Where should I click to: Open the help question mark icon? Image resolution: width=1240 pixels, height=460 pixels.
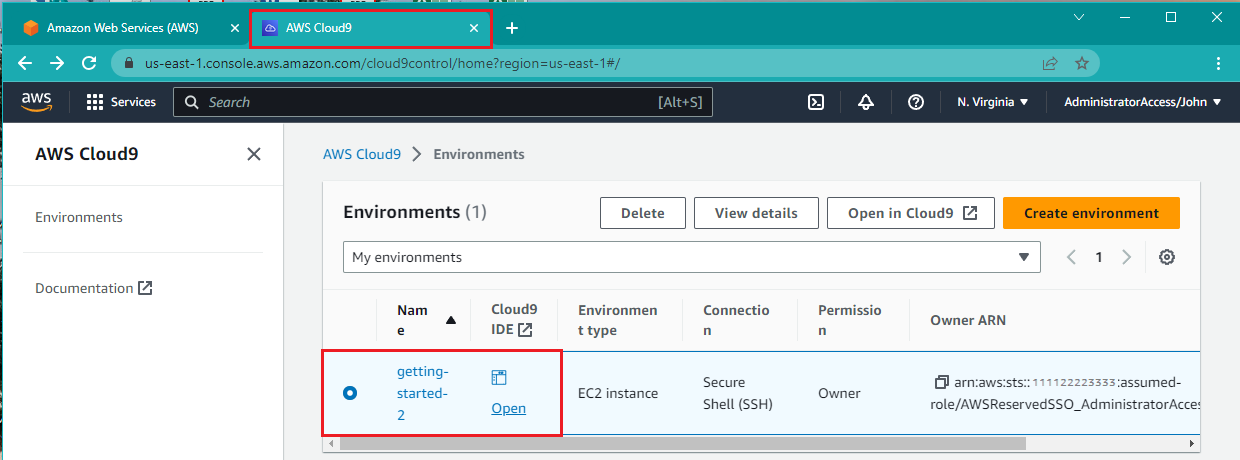click(915, 102)
